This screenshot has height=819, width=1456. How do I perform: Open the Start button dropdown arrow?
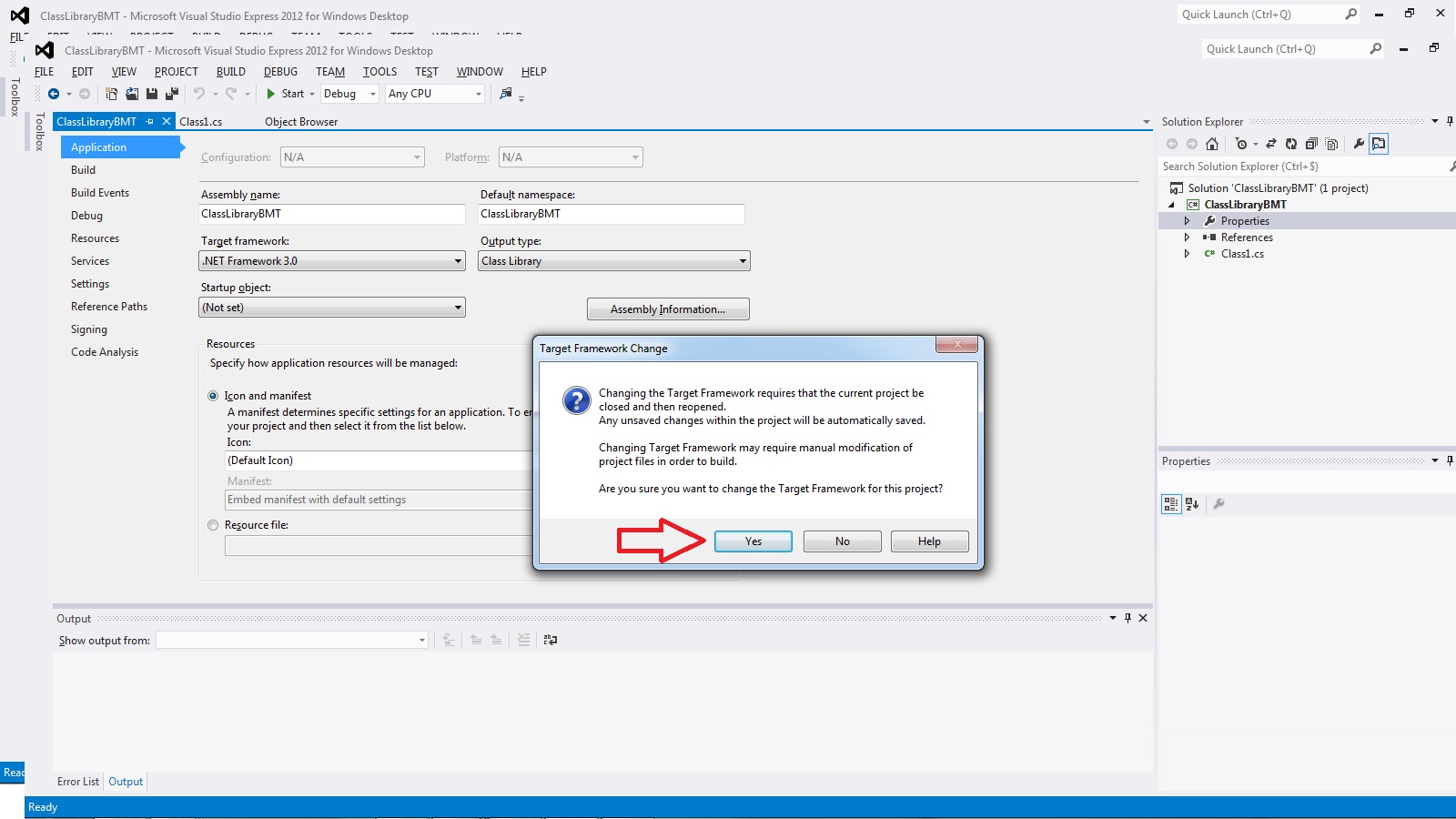click(x=311, y=94)
